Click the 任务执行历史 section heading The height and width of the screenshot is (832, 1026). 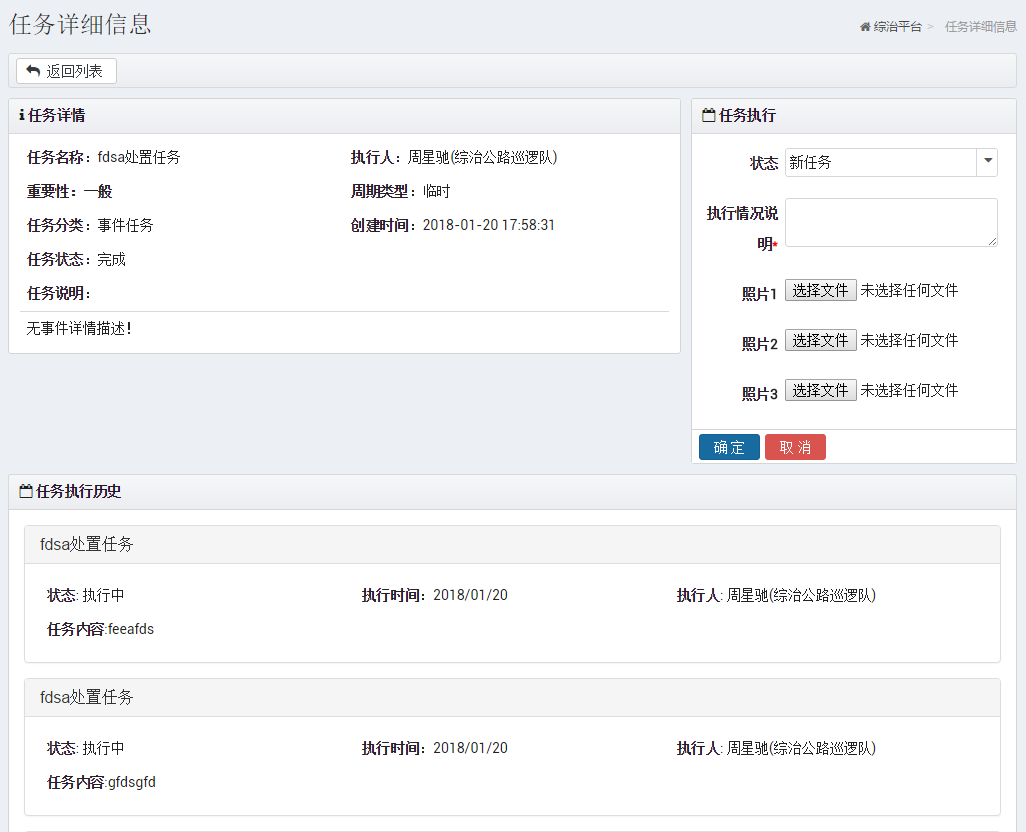(79, 491)
